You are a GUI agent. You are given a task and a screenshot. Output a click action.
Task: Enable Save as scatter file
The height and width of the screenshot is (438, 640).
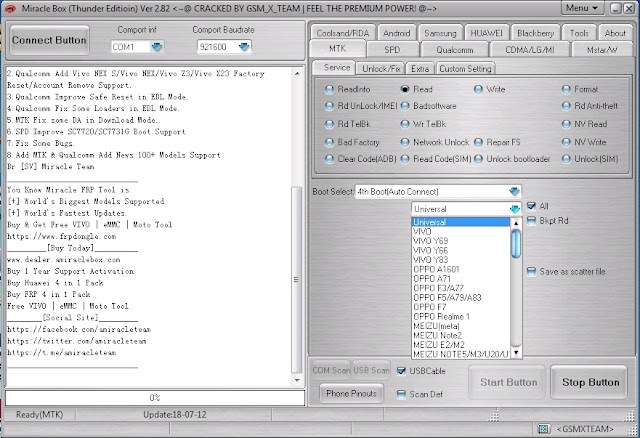(x=531, y=272)
